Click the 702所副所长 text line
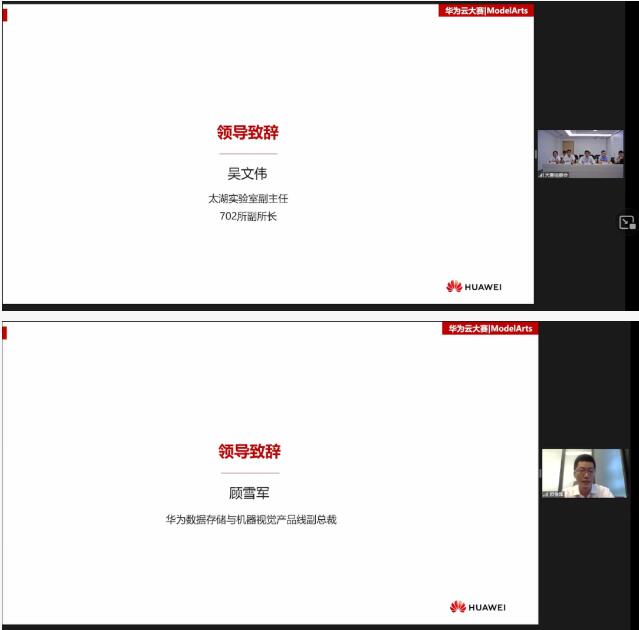The width and height of the screenshot is (639, 630). pyautogui.click(x=248, y=215)
